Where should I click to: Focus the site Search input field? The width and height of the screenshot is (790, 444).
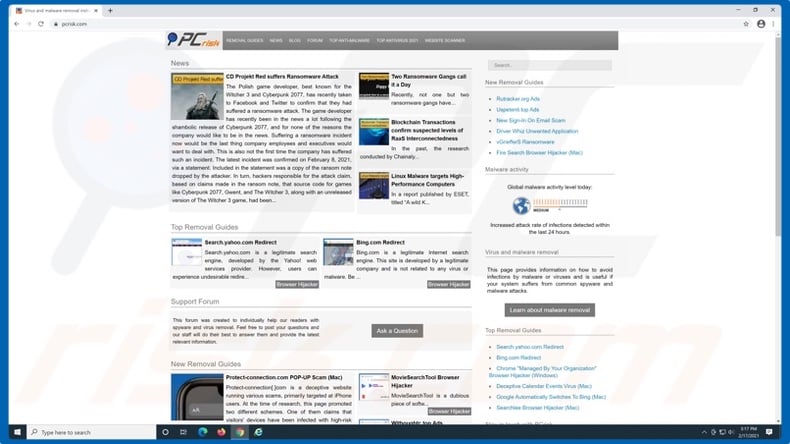550,65
